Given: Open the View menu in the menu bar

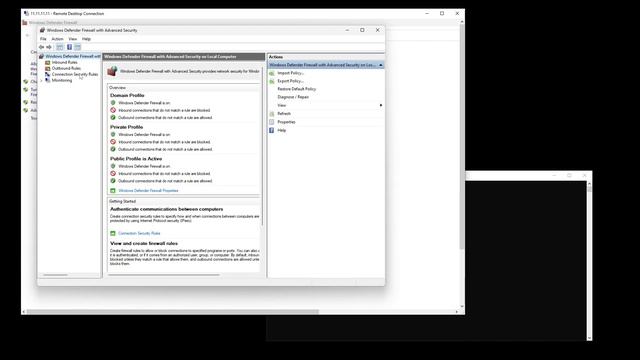Looking at the screenshot, I should (x=73, y=39).
